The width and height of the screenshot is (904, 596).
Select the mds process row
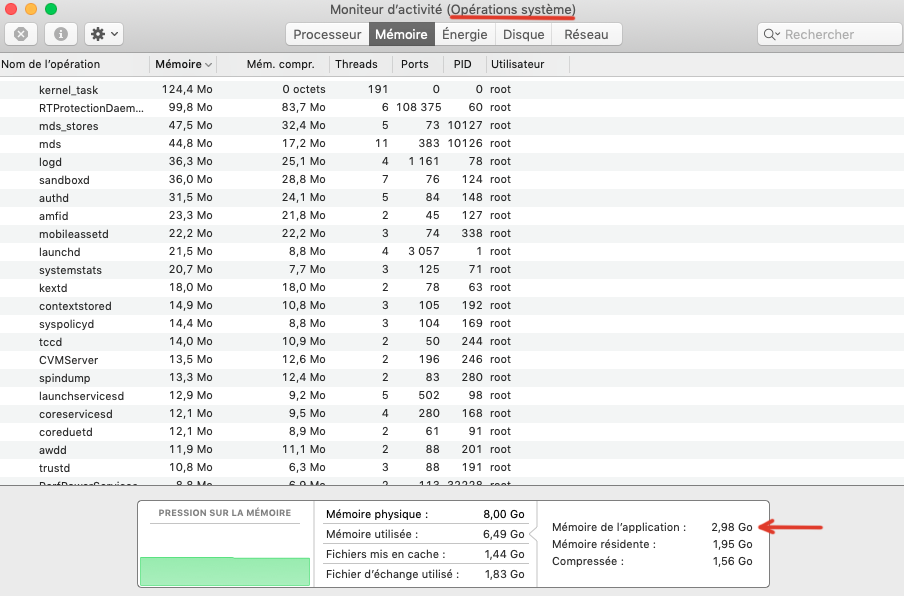[452, 144]
